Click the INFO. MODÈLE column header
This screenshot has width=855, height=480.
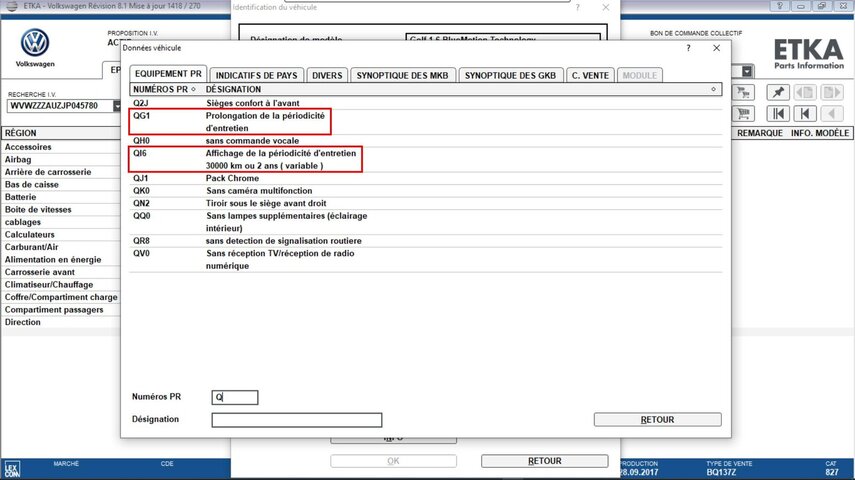pyautogui.click(x=820, y=133)
